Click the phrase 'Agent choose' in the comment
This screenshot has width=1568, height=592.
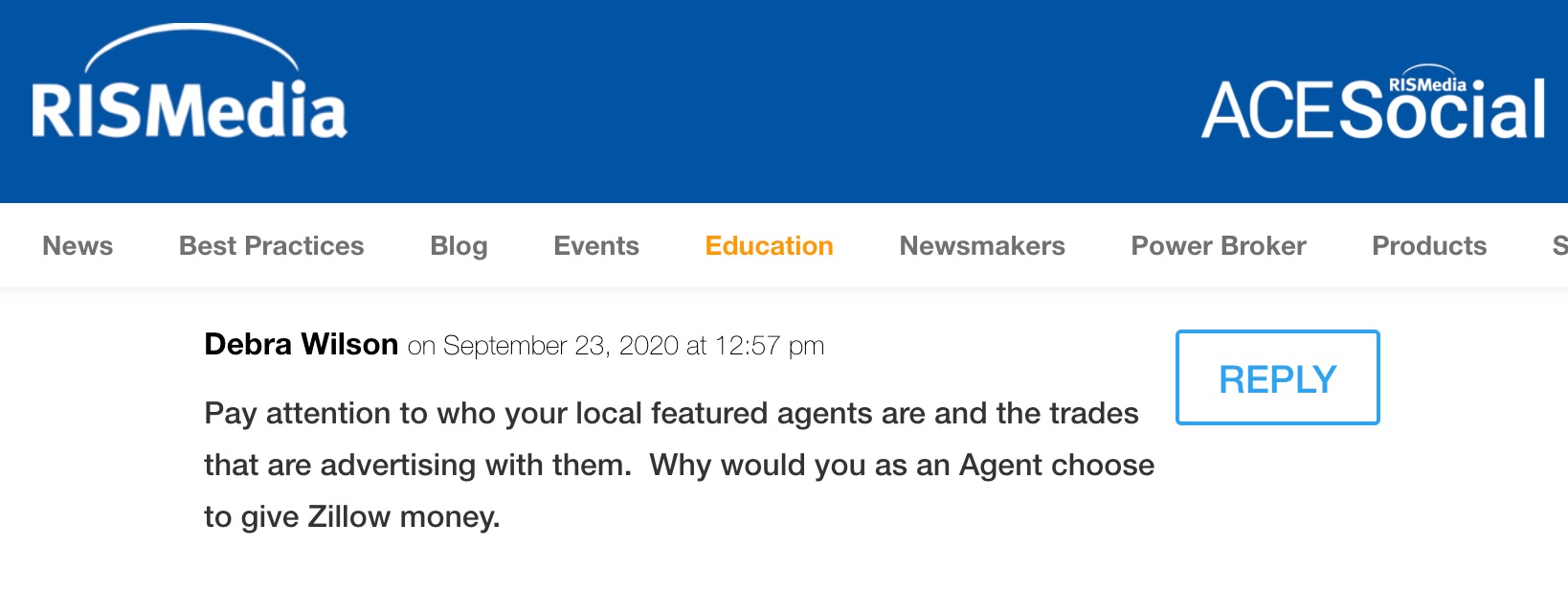coord(1057,466)
